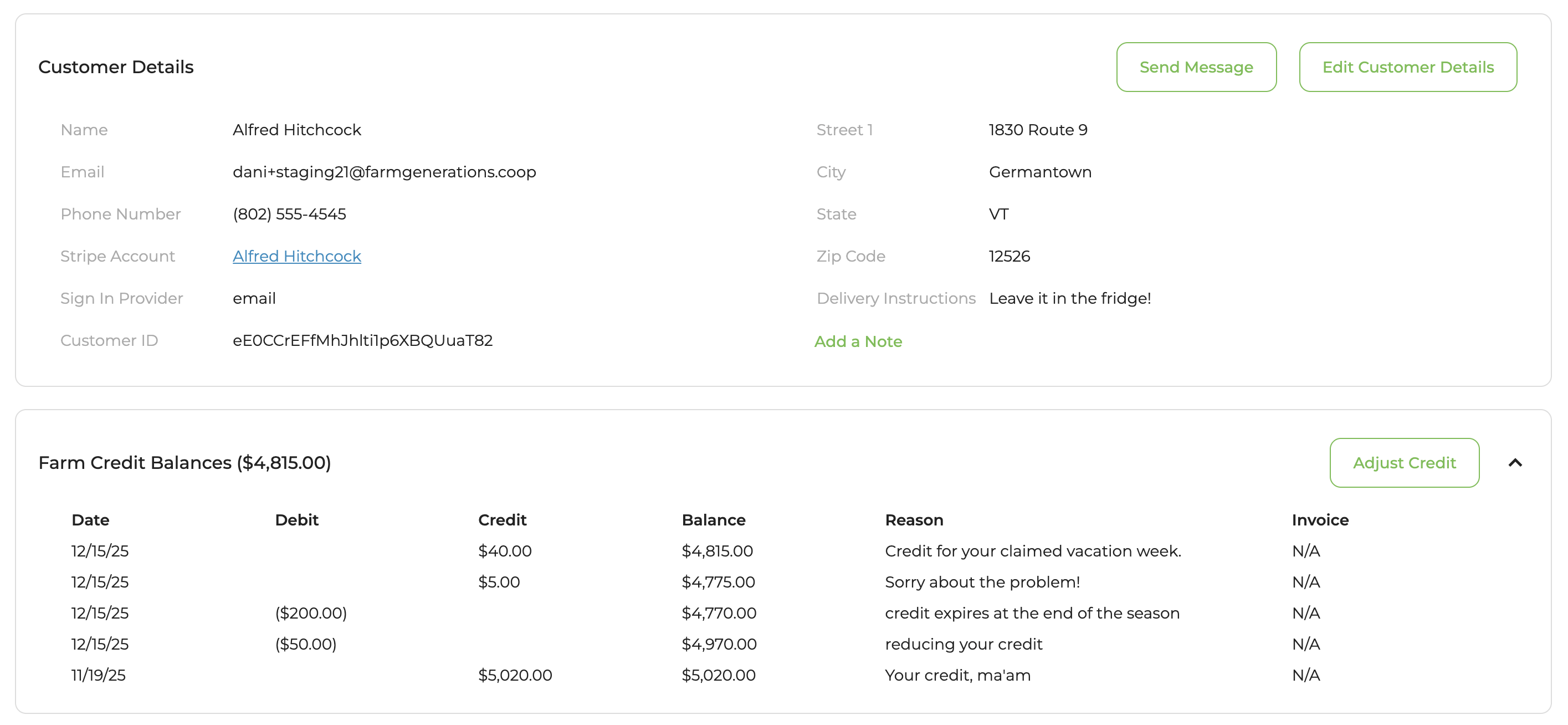Open Edit Customer Details

click(1407, 67)
